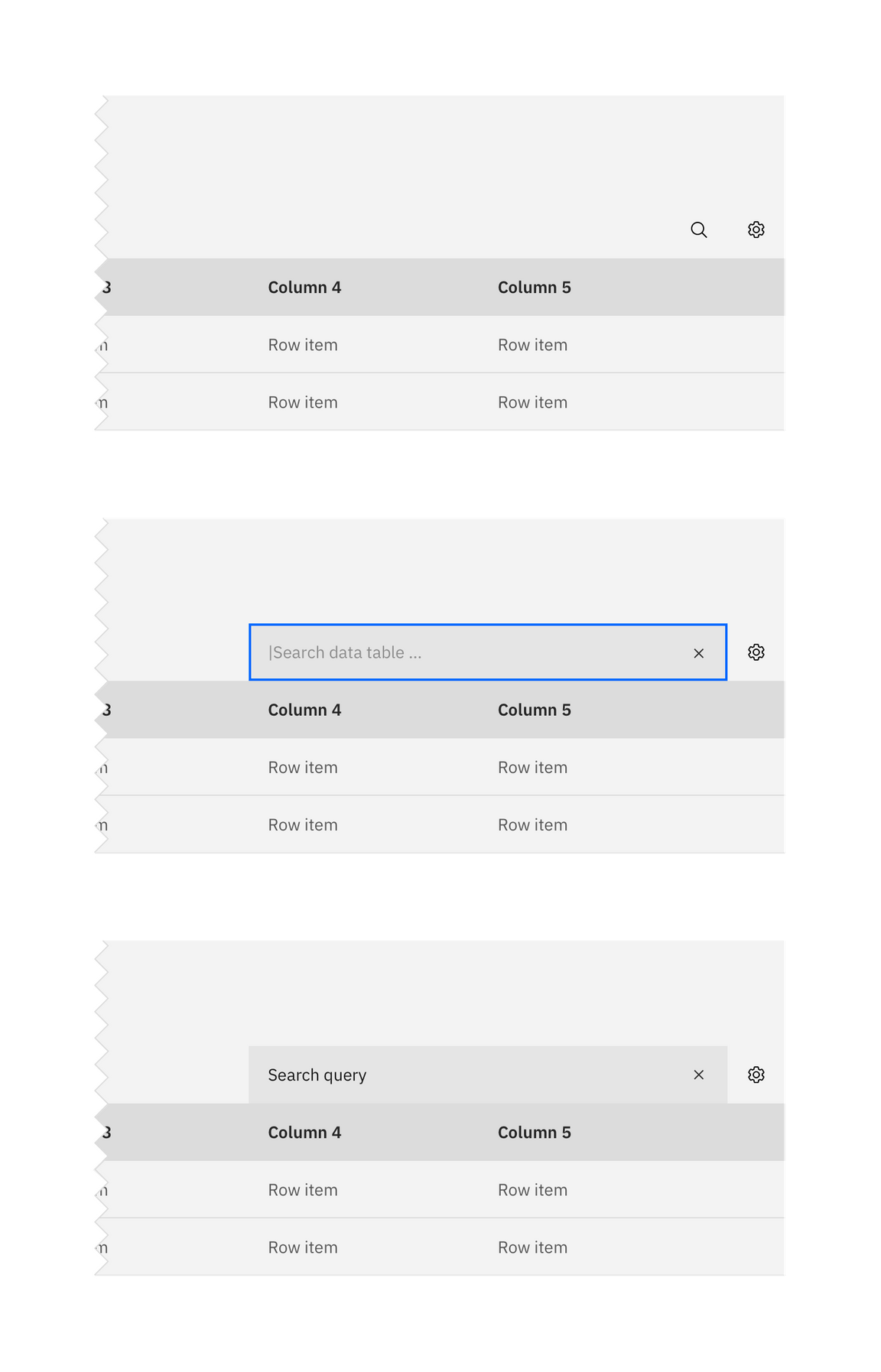Select Column 5 header below the focused search
Viewport: 881px width, 1372px height.
coord(535,710)
